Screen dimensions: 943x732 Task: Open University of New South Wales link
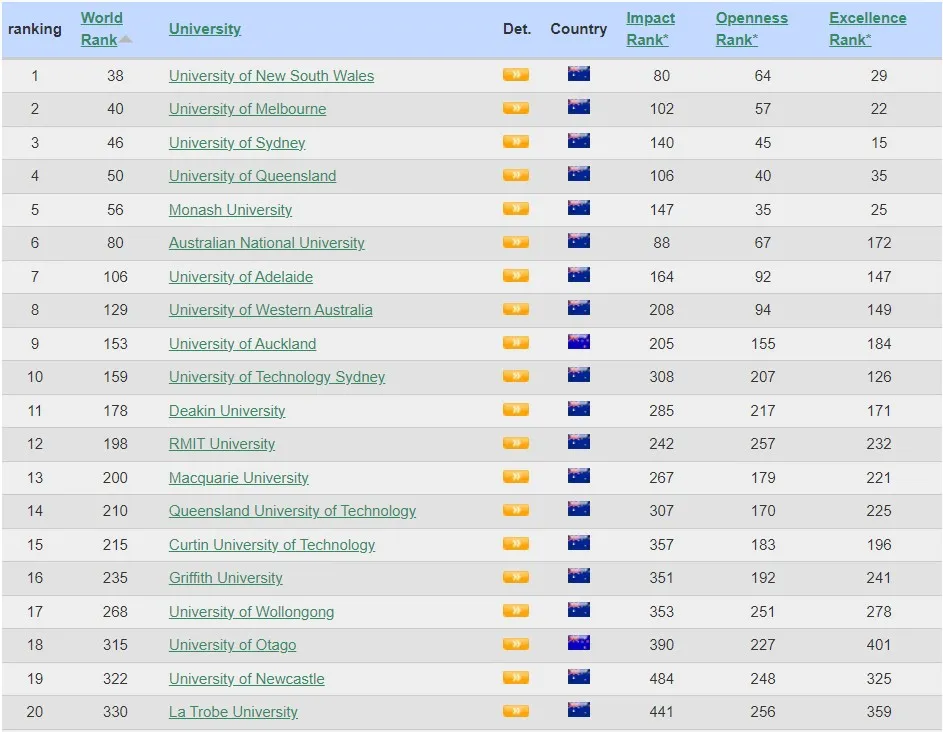pos(271,76)
